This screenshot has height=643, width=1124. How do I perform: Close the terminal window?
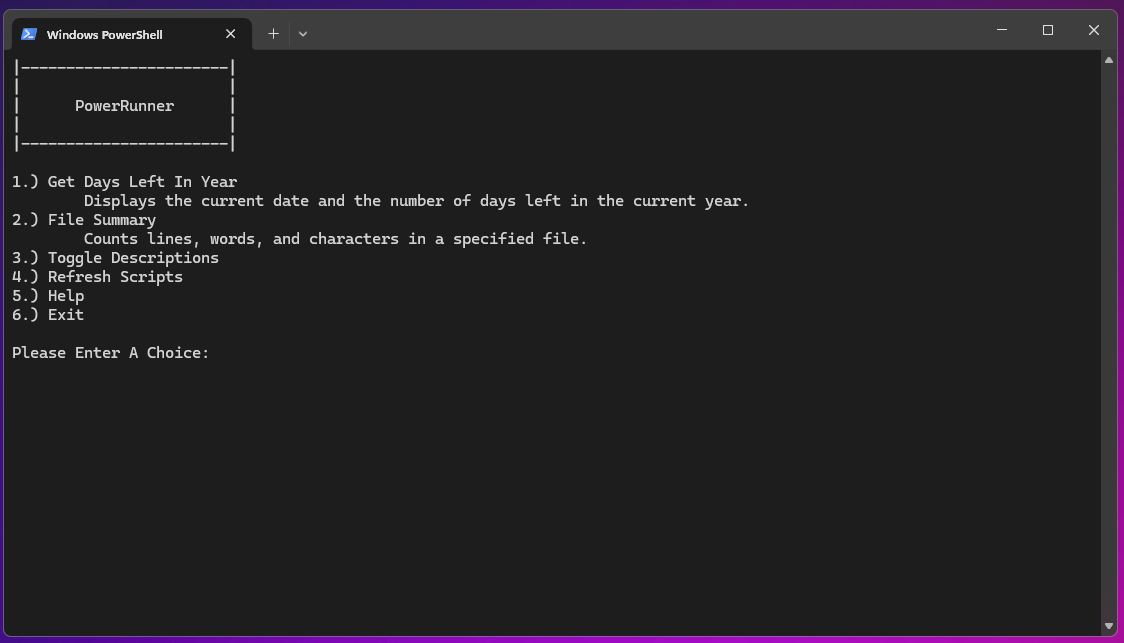(x=1094, y=30)
